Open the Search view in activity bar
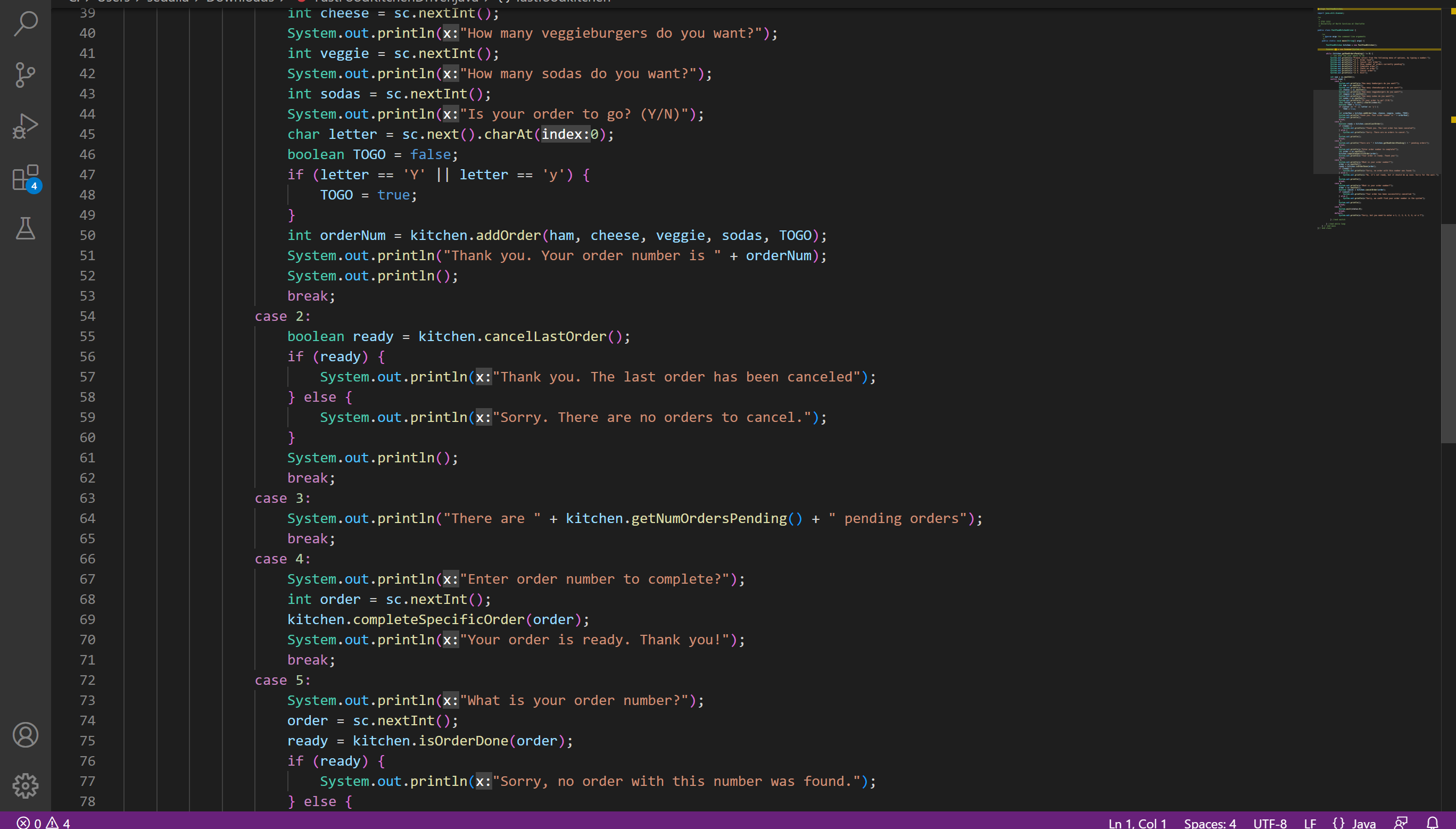Viewport: 1456px width, 829px height. click(25, 24)
